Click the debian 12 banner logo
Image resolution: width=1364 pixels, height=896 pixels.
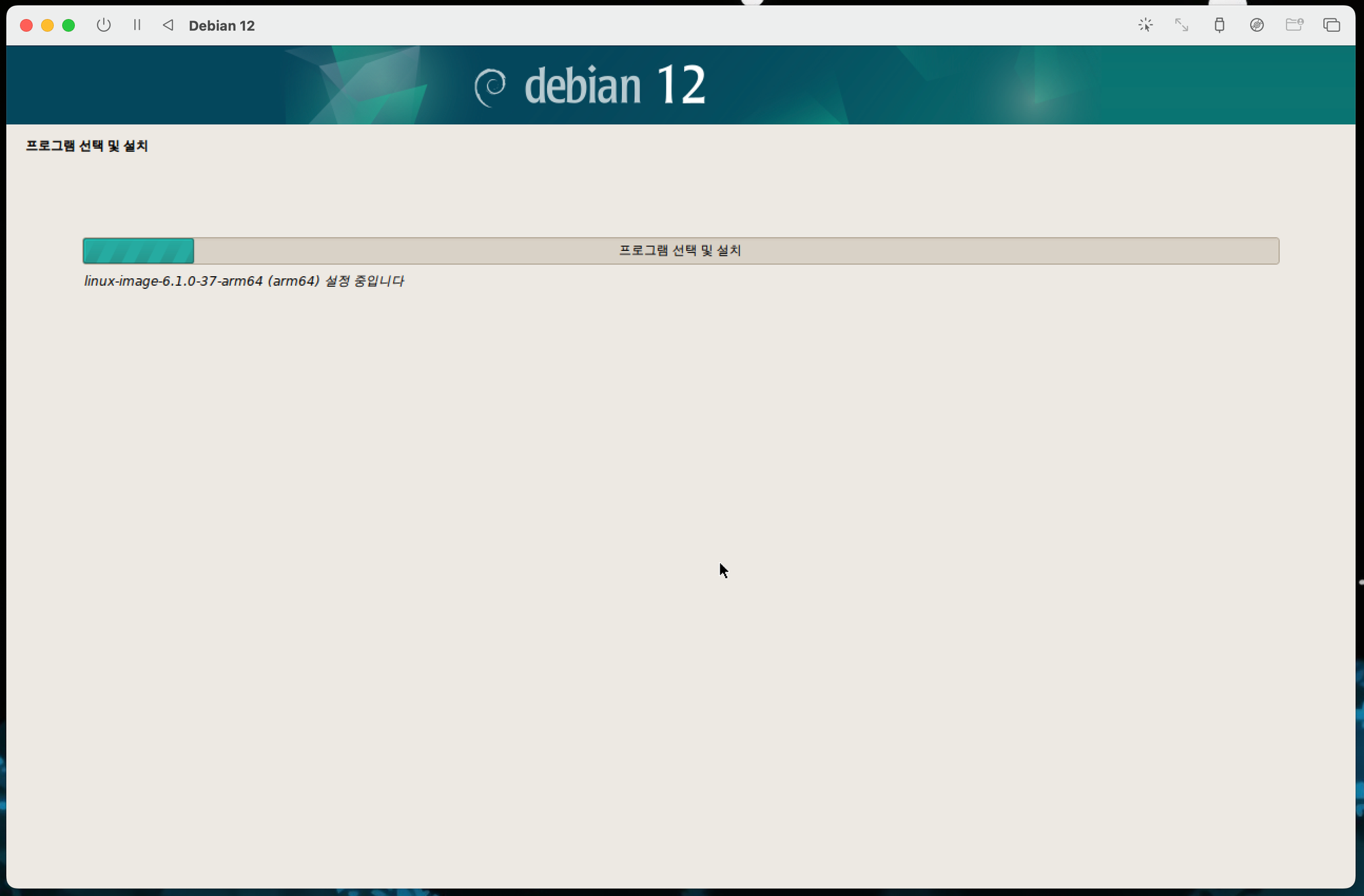pyautogui.click(x=590, y=86)
